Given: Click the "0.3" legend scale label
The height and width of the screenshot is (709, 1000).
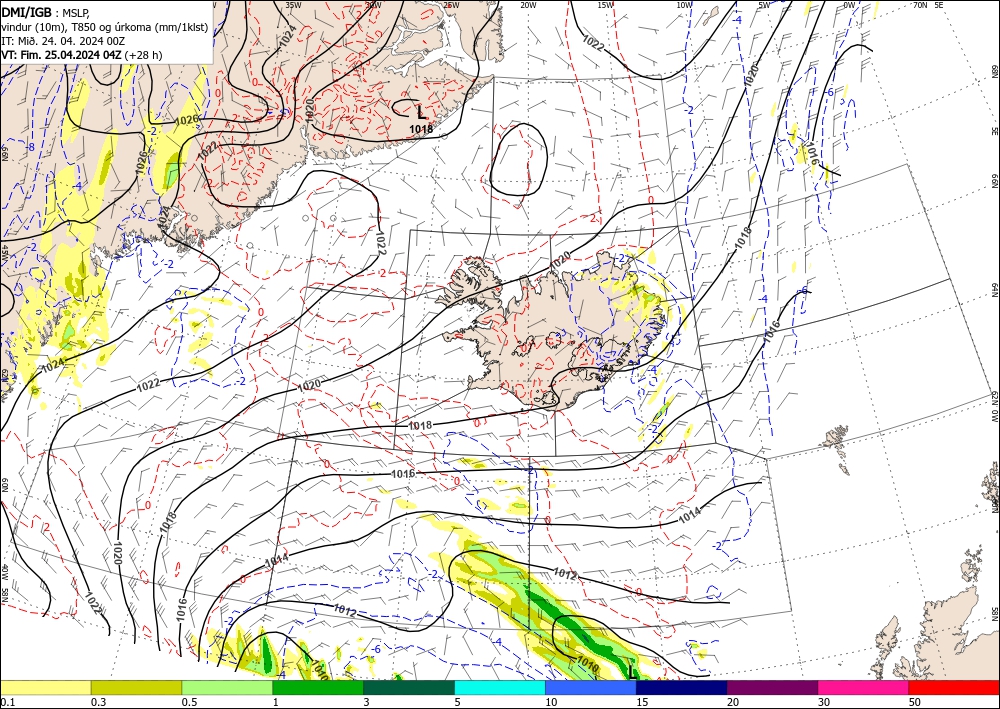Looking at the screenshot, I should (x=98, y=702).
